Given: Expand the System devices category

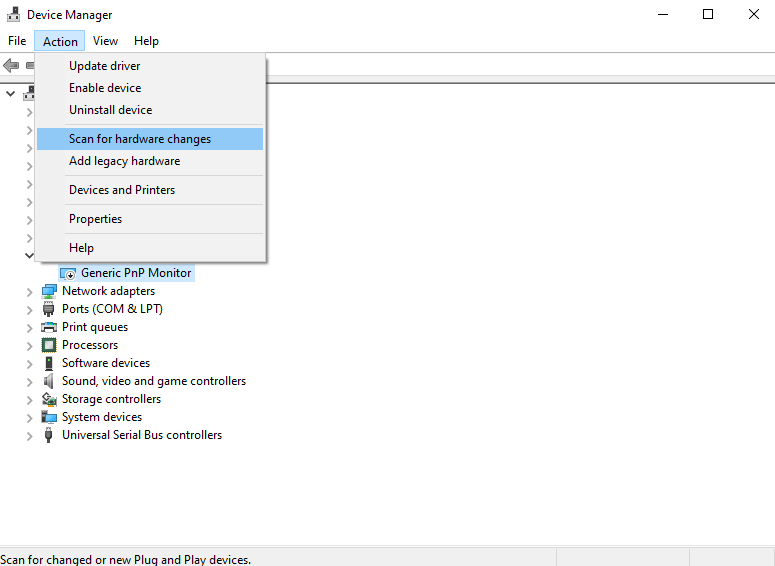Looking at the screenshot, I should 30,418.
